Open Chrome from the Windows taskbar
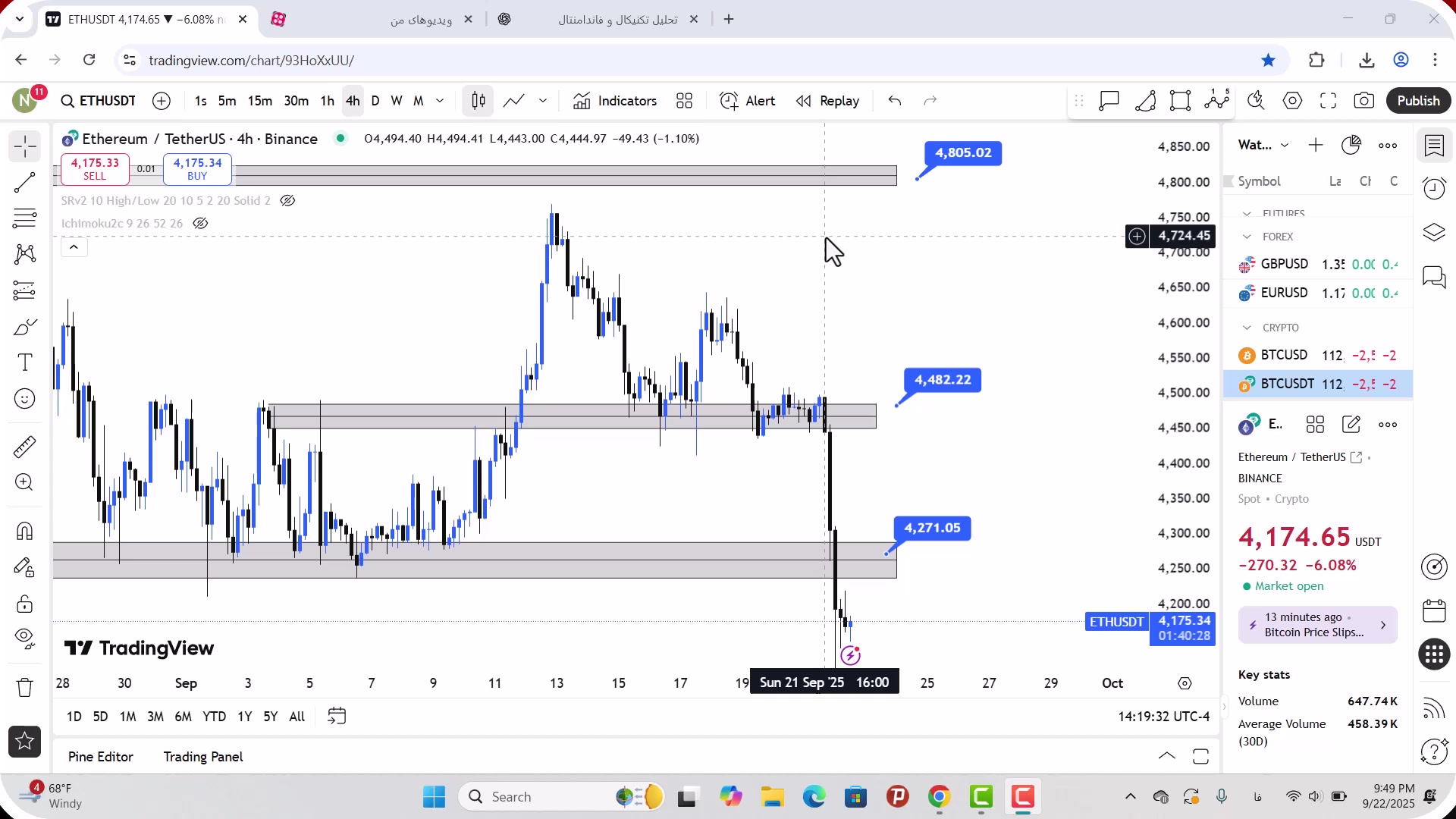Viewport: 1456px width, 819px height. (940, 797)
